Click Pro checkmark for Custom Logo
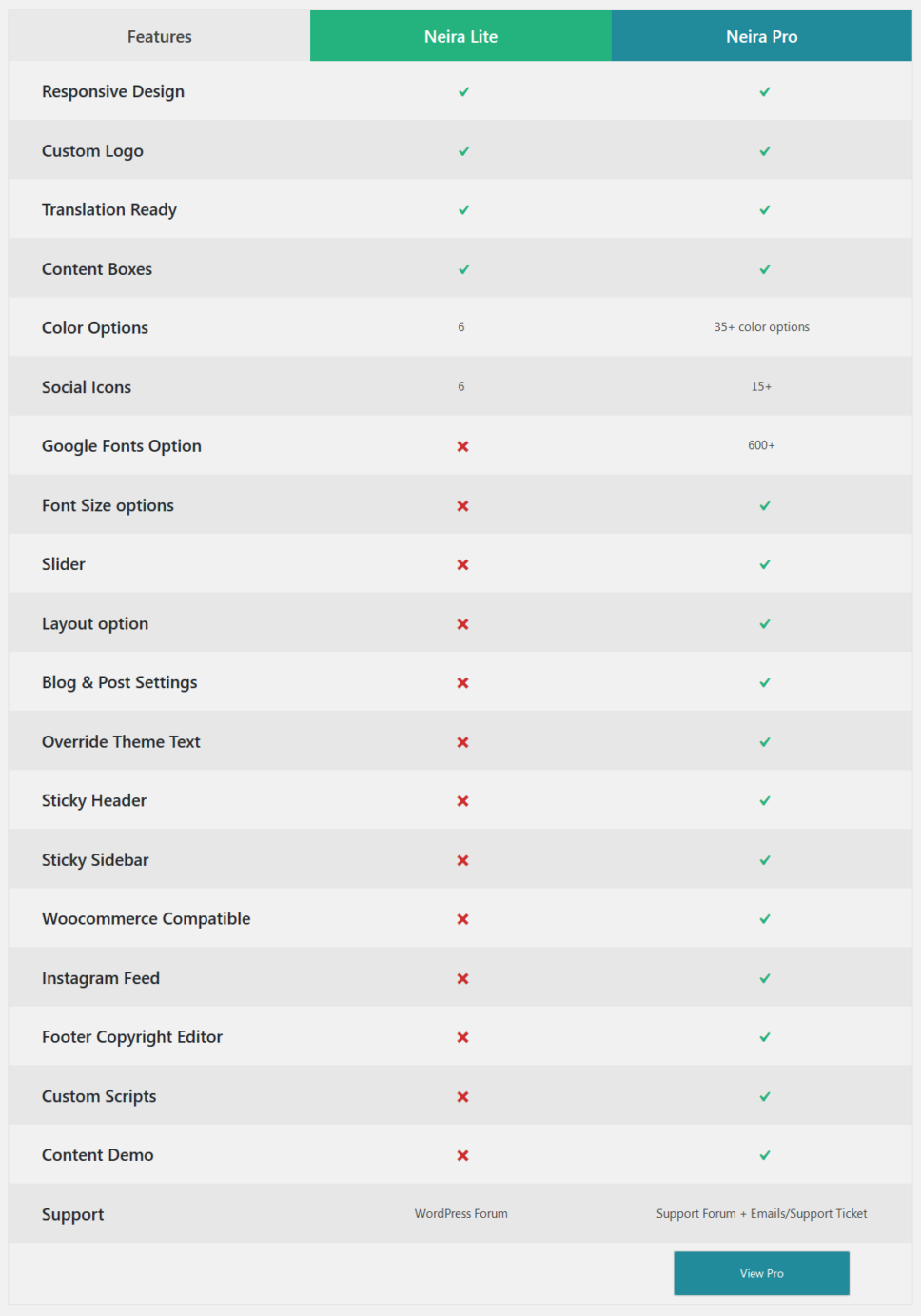The image size is (921, 1316). [x=765, y=151]
